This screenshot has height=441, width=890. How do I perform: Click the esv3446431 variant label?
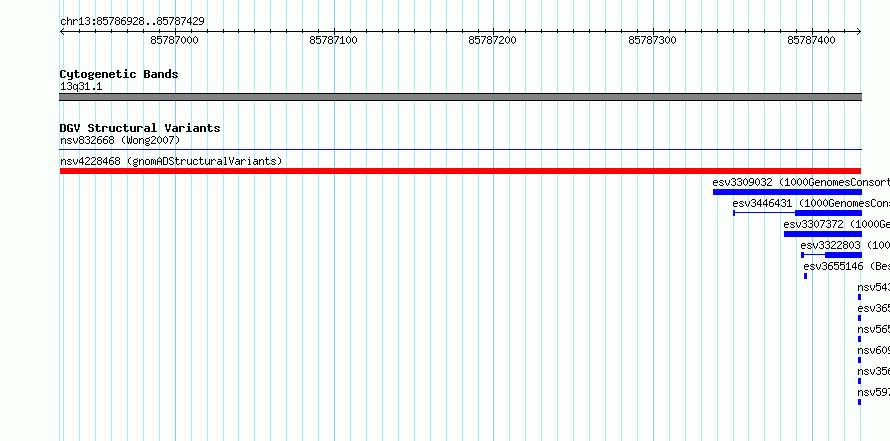[x=811, y=203]
